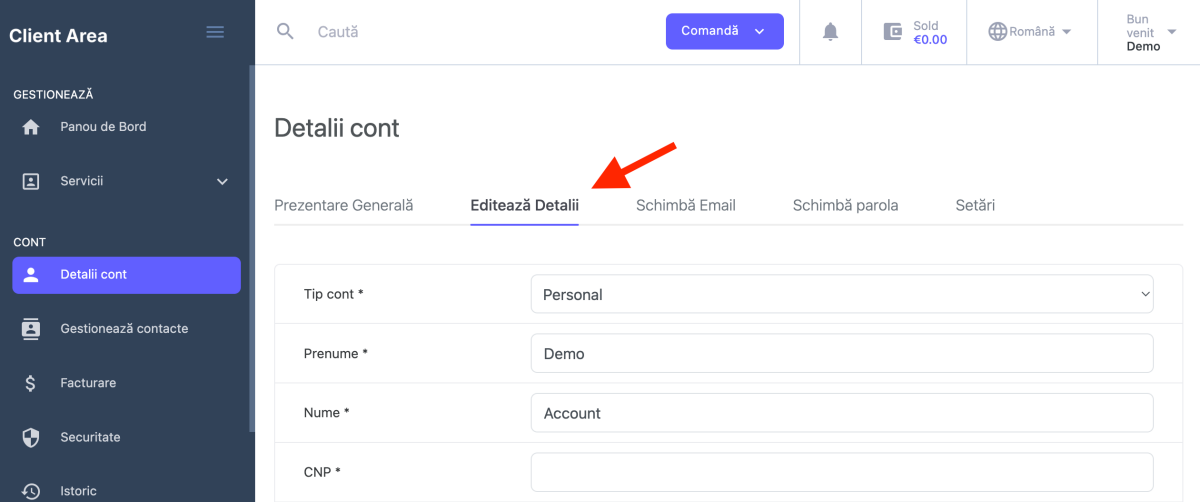Switch to Schimbă parola tab
The width and height of the screenshot is (1200, 502).
(845, 205)
